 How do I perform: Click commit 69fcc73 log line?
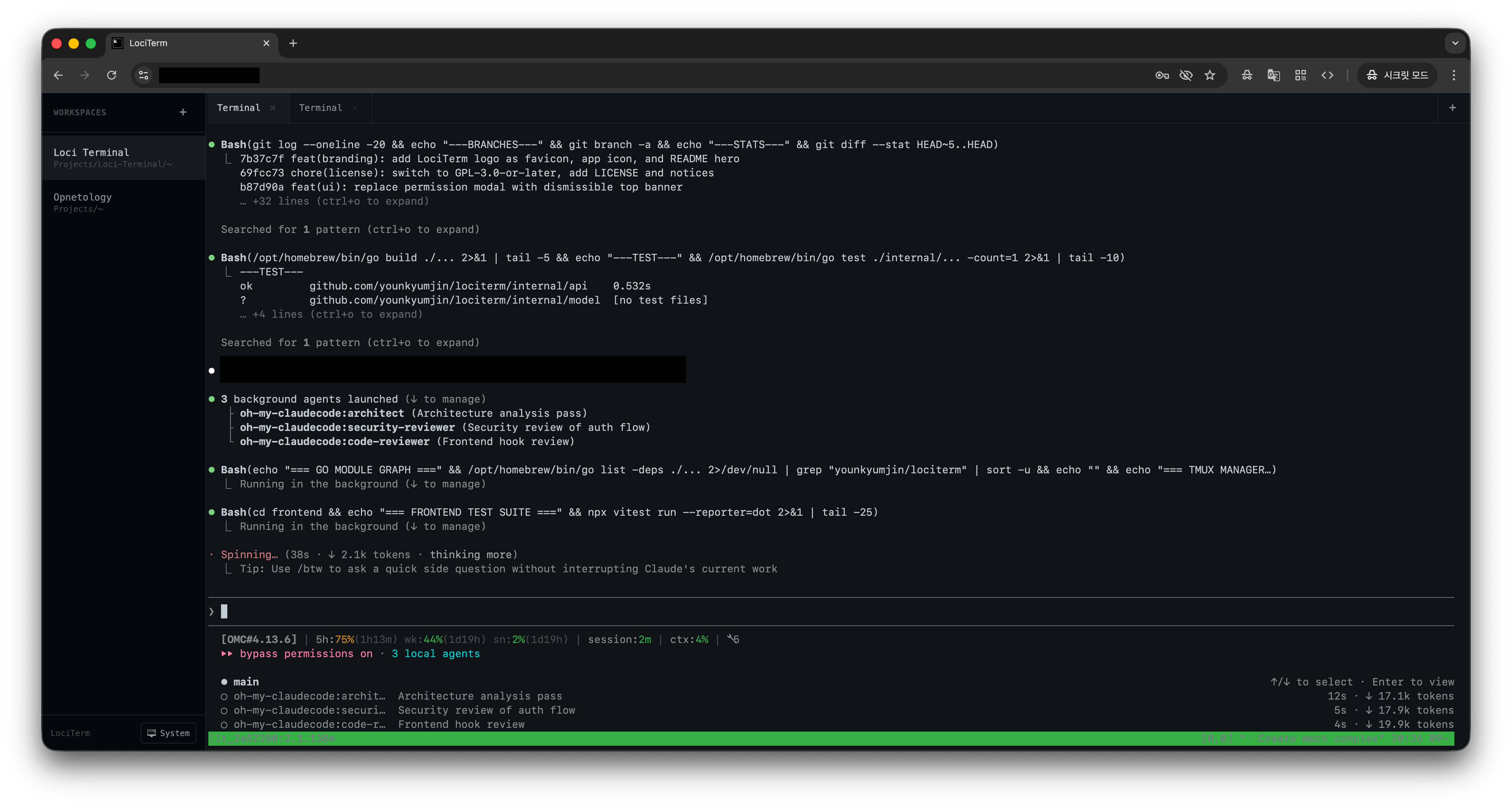477,173
